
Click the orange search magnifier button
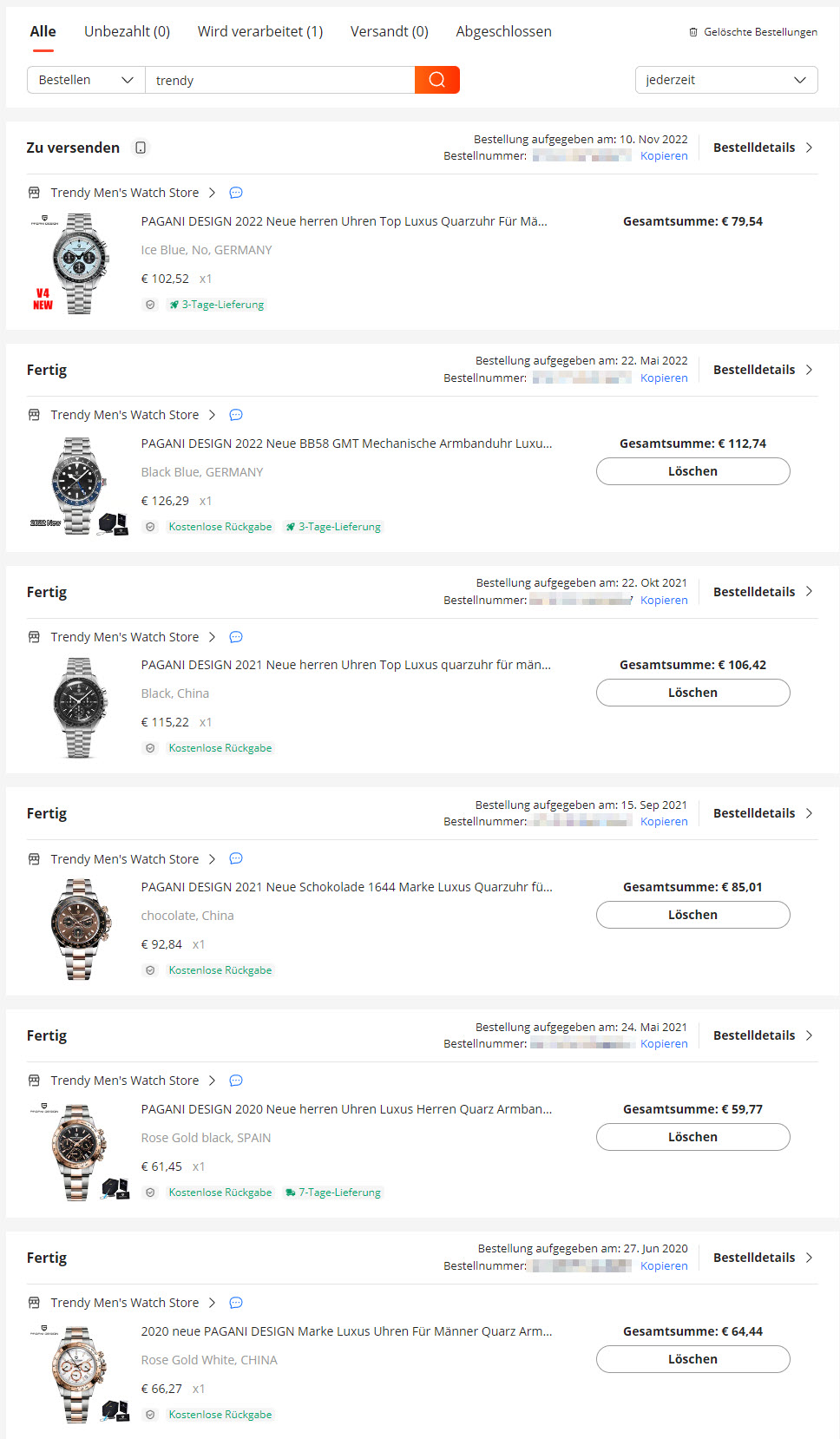[x=436, y=80]
